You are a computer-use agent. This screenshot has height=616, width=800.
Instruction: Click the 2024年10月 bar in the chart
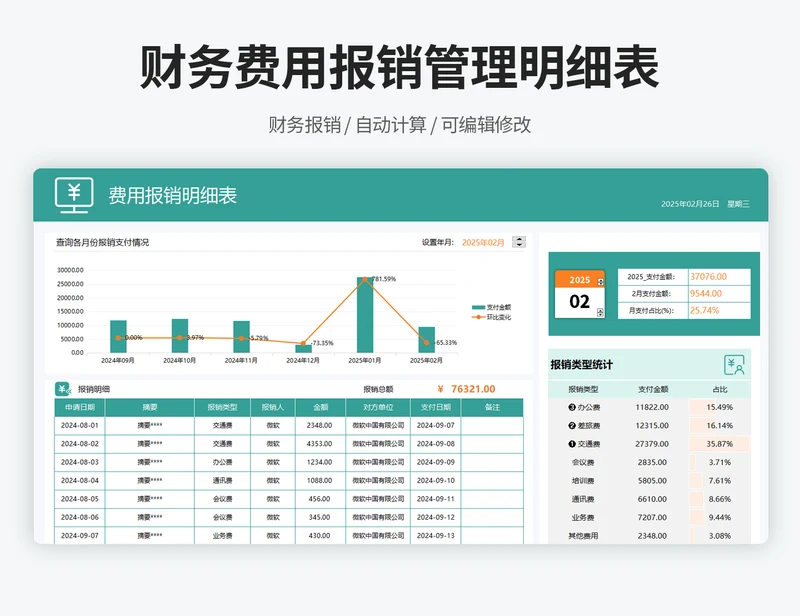coord(180,336)
